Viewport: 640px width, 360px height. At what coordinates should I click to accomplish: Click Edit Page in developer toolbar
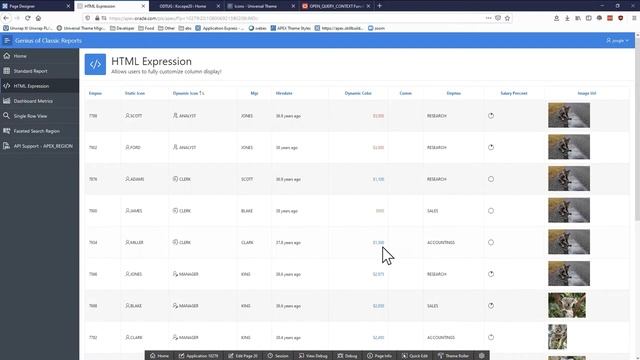pos(242,356)
